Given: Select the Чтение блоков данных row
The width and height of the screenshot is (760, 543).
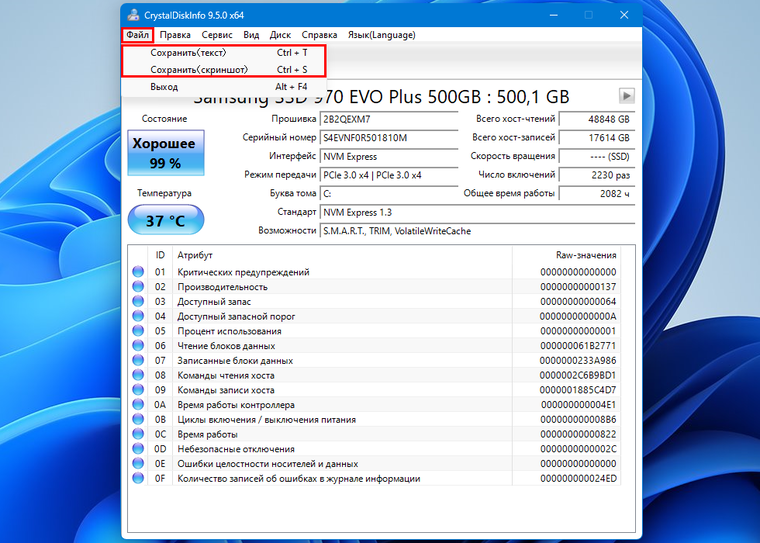Looking at the screenshot, I should 375,346.
